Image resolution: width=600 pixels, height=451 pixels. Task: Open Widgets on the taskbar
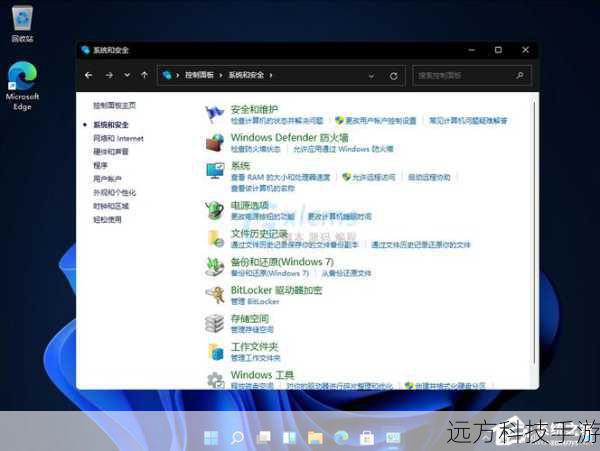289,438
